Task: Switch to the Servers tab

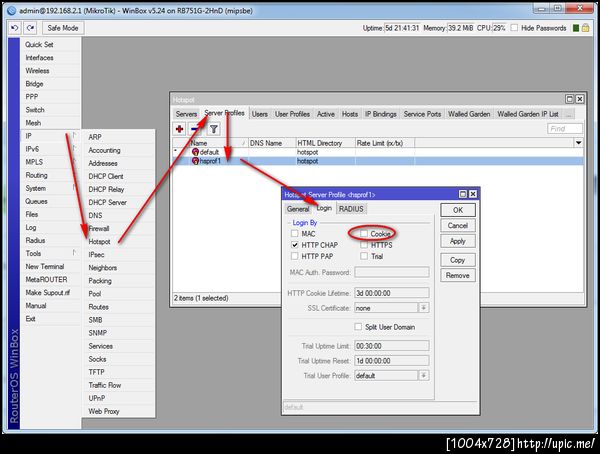Action: (x=186, y=114)
